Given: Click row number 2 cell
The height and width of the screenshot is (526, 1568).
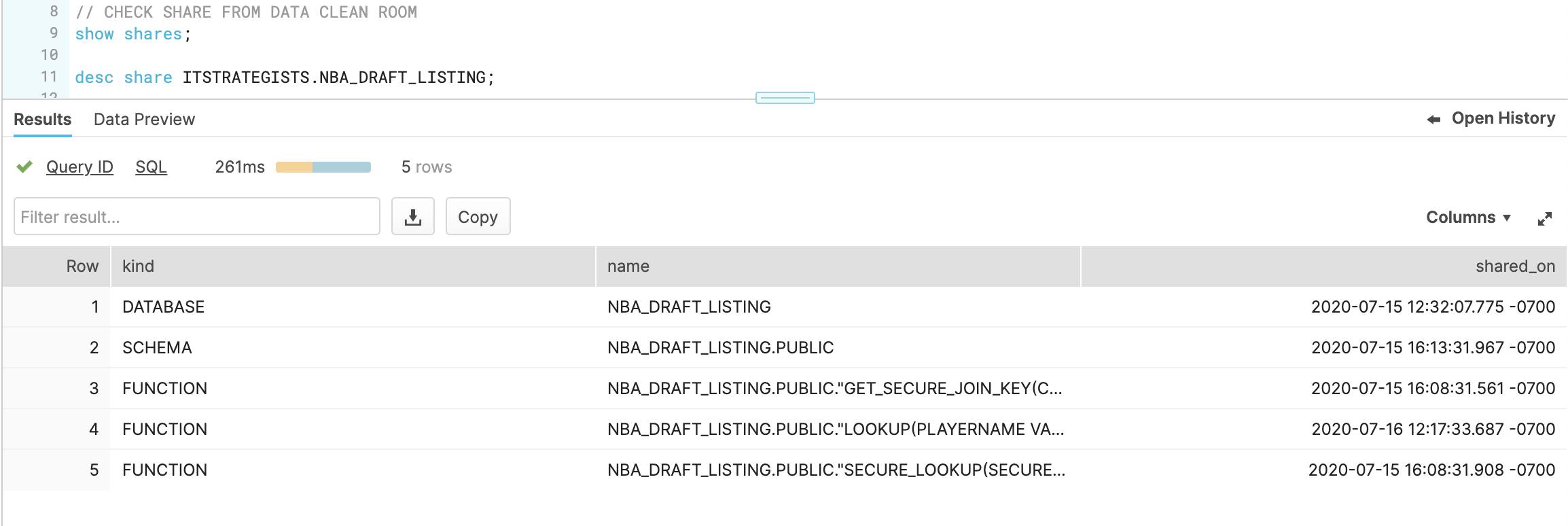Looking at the screenshot, I should [56, 348].
